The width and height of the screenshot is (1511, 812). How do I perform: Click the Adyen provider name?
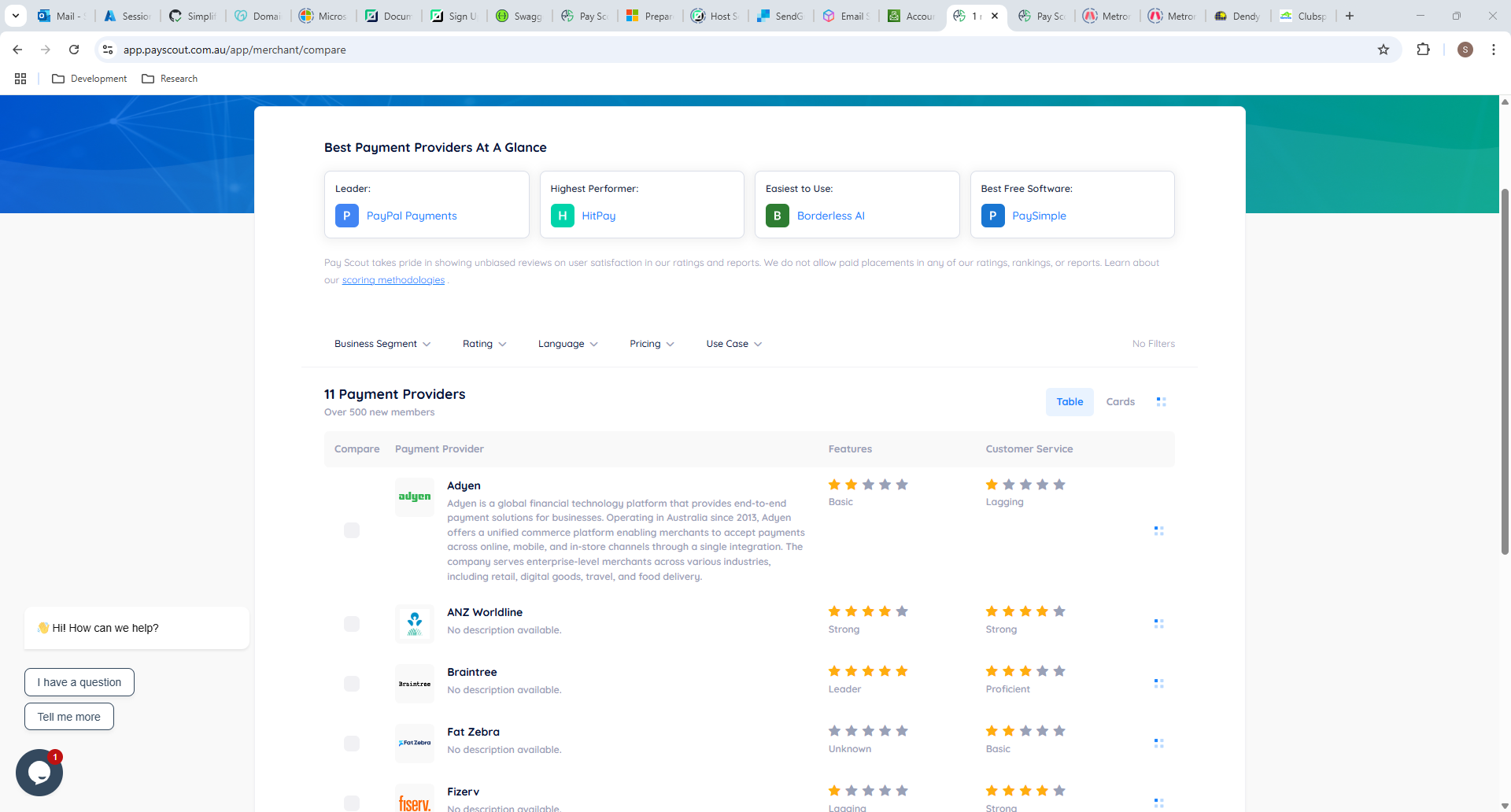464,485
